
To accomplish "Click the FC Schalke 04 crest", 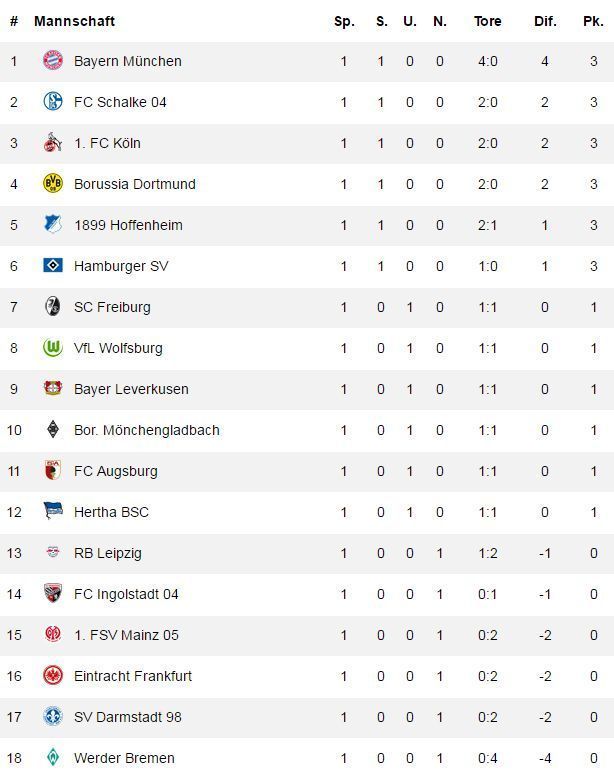I will tap(53, 102).
